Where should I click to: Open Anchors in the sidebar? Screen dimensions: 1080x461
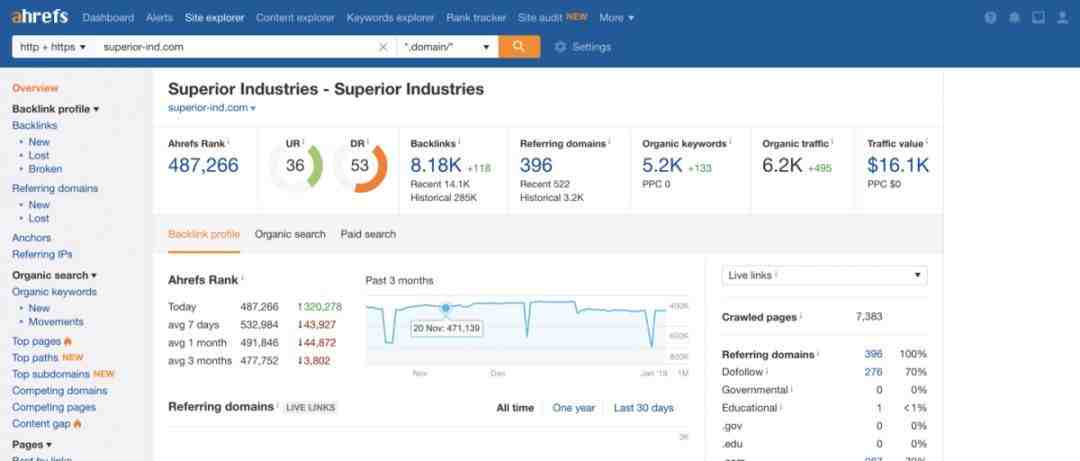(x=32, y=238)
